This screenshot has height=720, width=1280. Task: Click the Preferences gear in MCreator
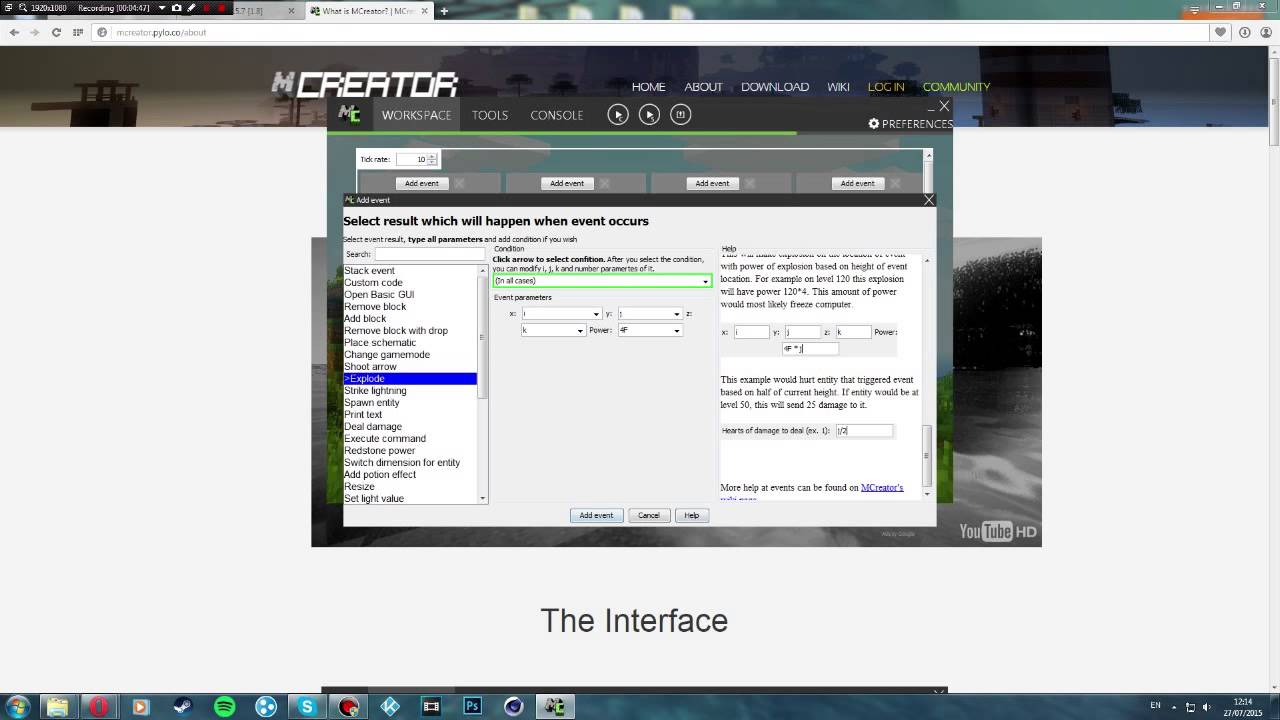click(874, 124)
